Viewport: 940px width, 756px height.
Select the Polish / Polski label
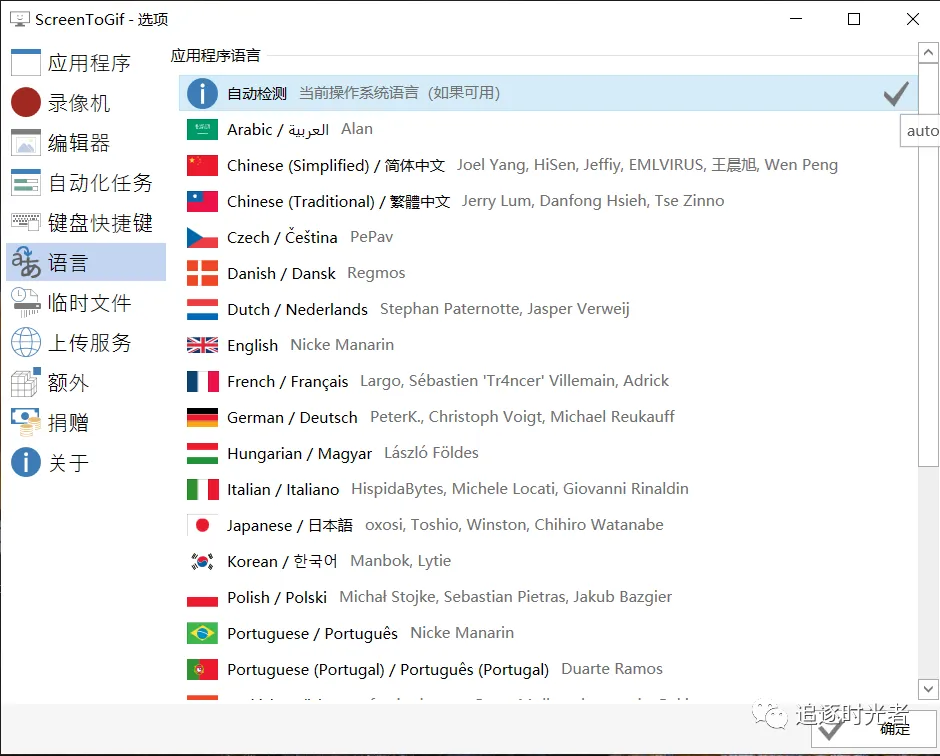[277, 597]
